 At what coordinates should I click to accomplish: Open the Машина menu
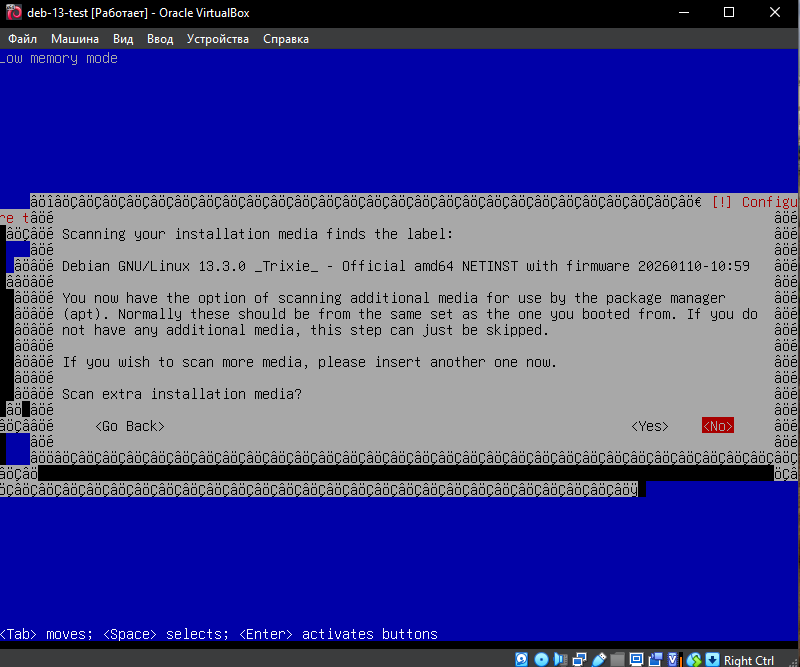pos(75,39)
